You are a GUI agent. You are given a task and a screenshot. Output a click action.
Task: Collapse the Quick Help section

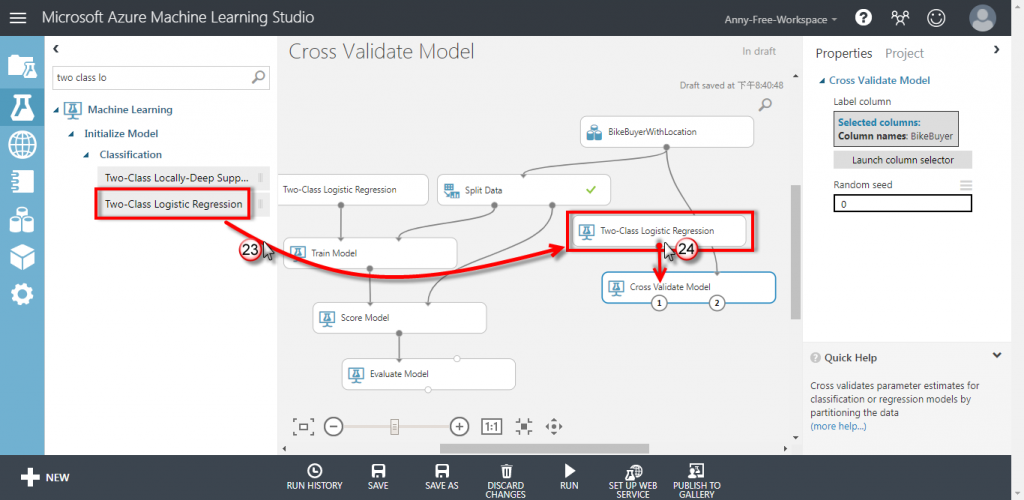pos(997,356)
